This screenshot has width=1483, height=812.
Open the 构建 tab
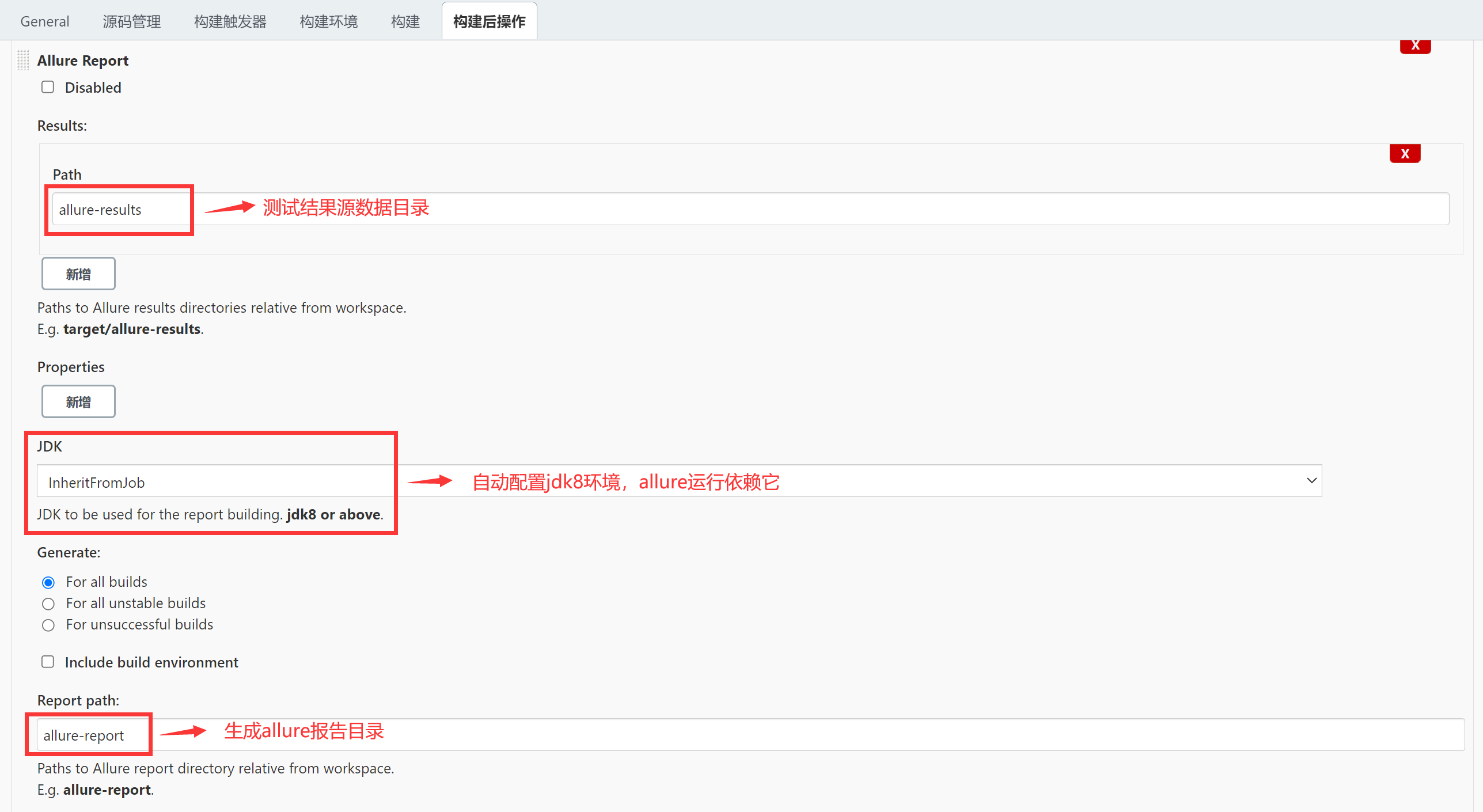pos(405,22)
